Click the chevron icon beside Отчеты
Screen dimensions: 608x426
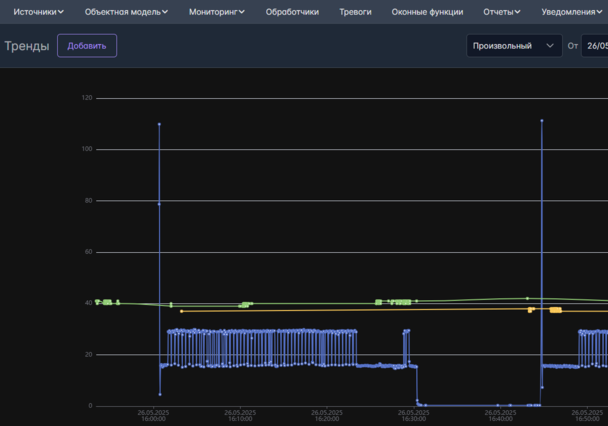[517, 12]
